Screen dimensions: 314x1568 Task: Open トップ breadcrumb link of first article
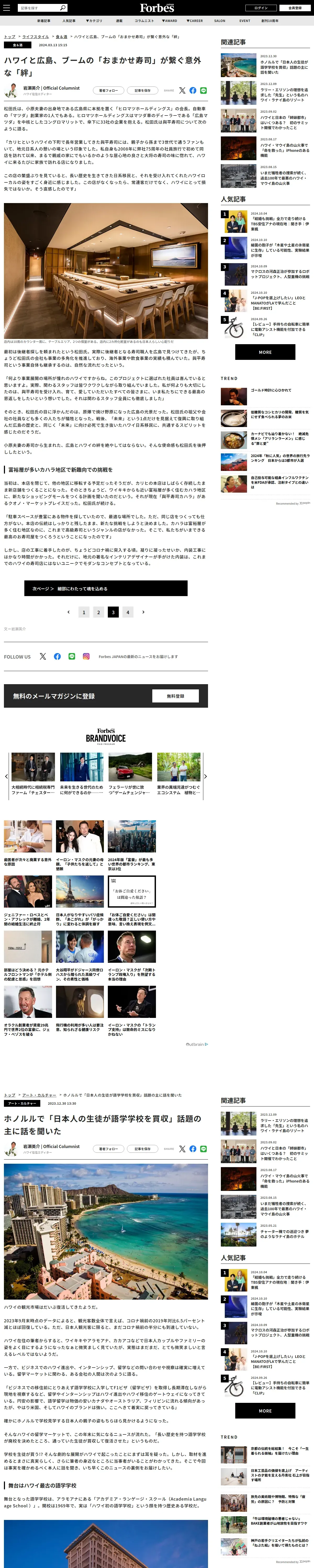coord(10,37)
